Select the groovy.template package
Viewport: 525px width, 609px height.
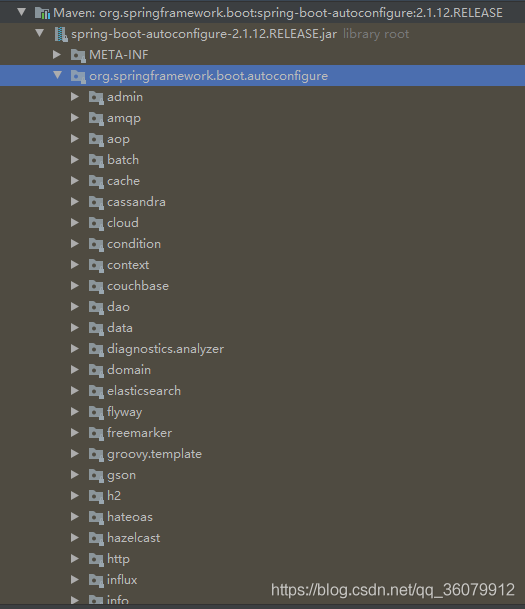(x=155, y=454)
